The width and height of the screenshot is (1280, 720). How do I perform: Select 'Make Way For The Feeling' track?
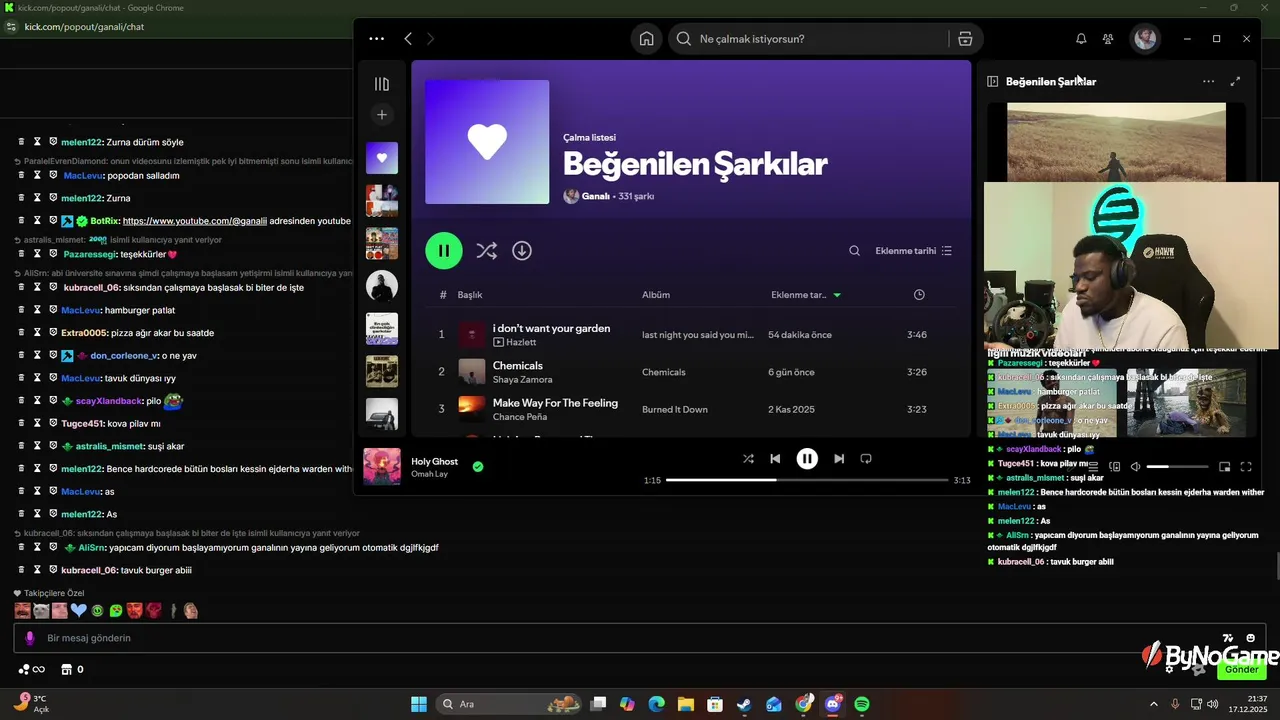(555, 403)
